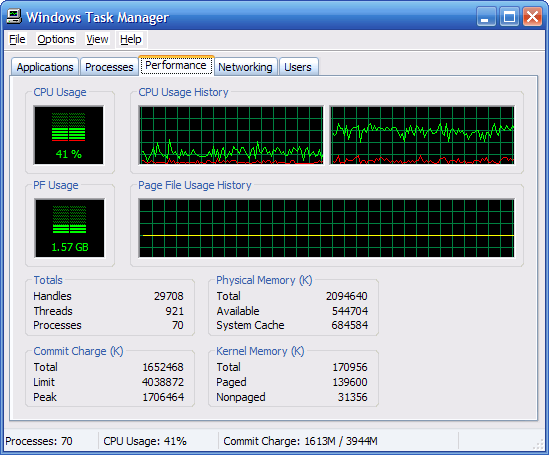The image size is (549, 455).
Task: Click the status bar 'CPU Usage: 41%' entry
Action: pyautogui.click(x=145, y=441)
